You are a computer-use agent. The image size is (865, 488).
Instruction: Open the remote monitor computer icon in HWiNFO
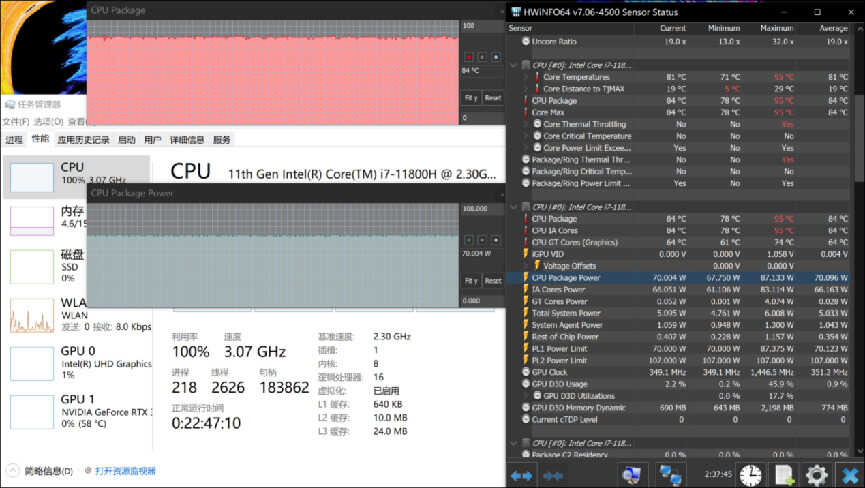[x=632, y=475]
